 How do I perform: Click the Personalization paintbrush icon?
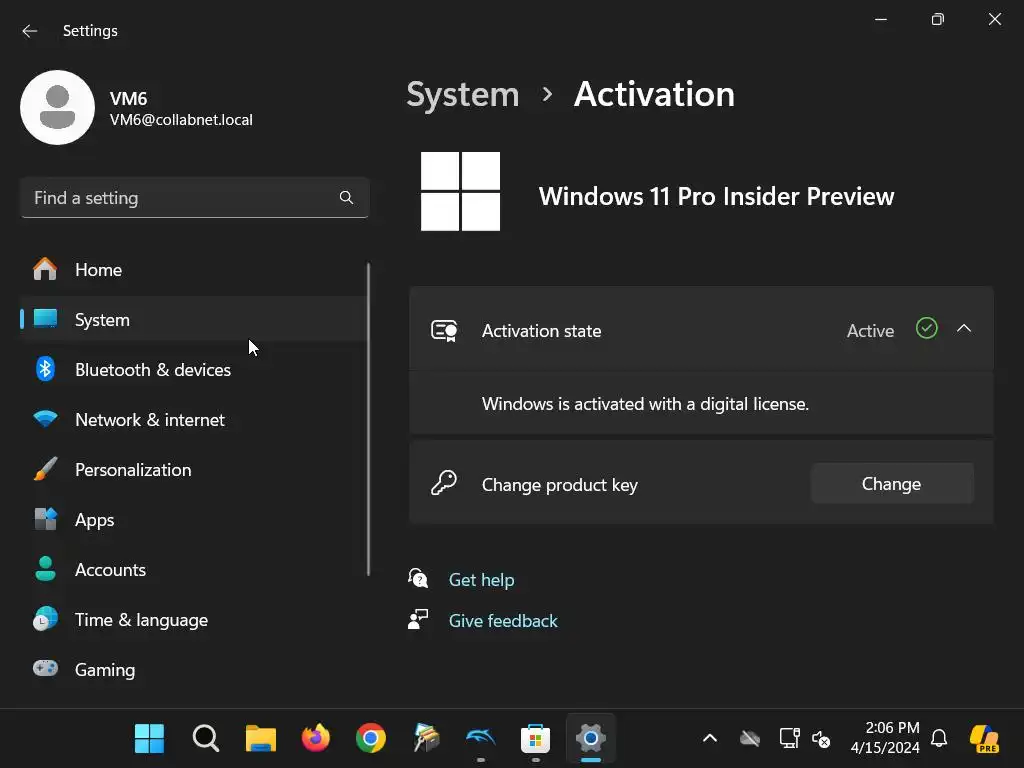[45, 469]
